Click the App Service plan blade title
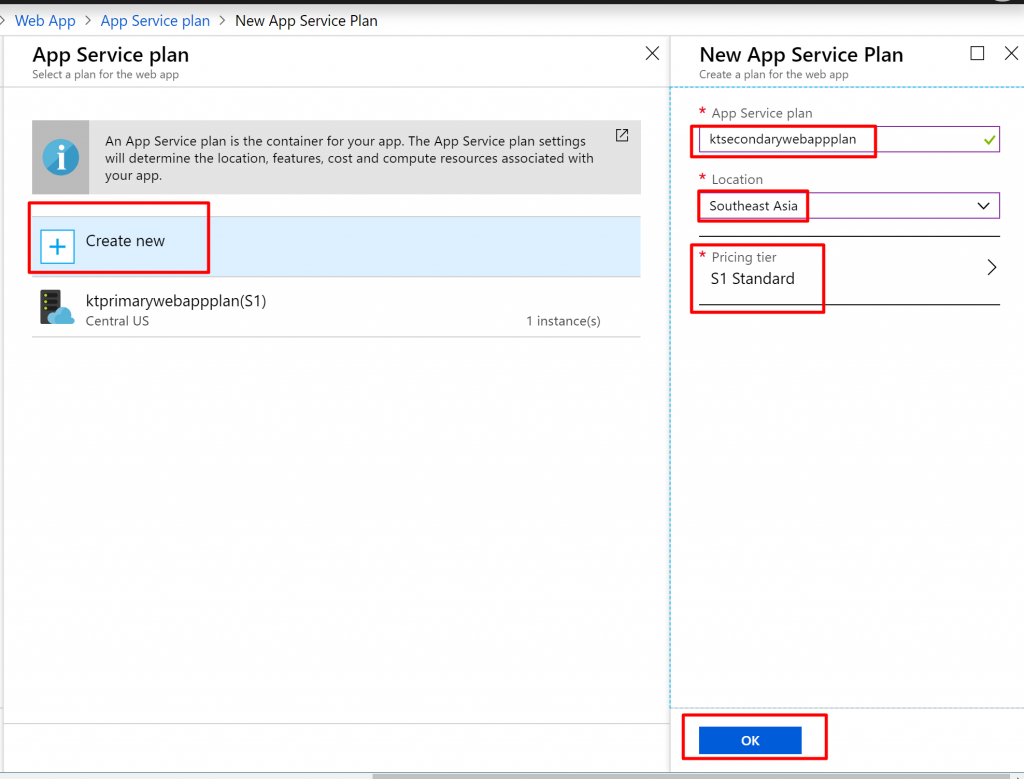The height and width of the screenshot is (779, 1024). [x=110, y=55]
